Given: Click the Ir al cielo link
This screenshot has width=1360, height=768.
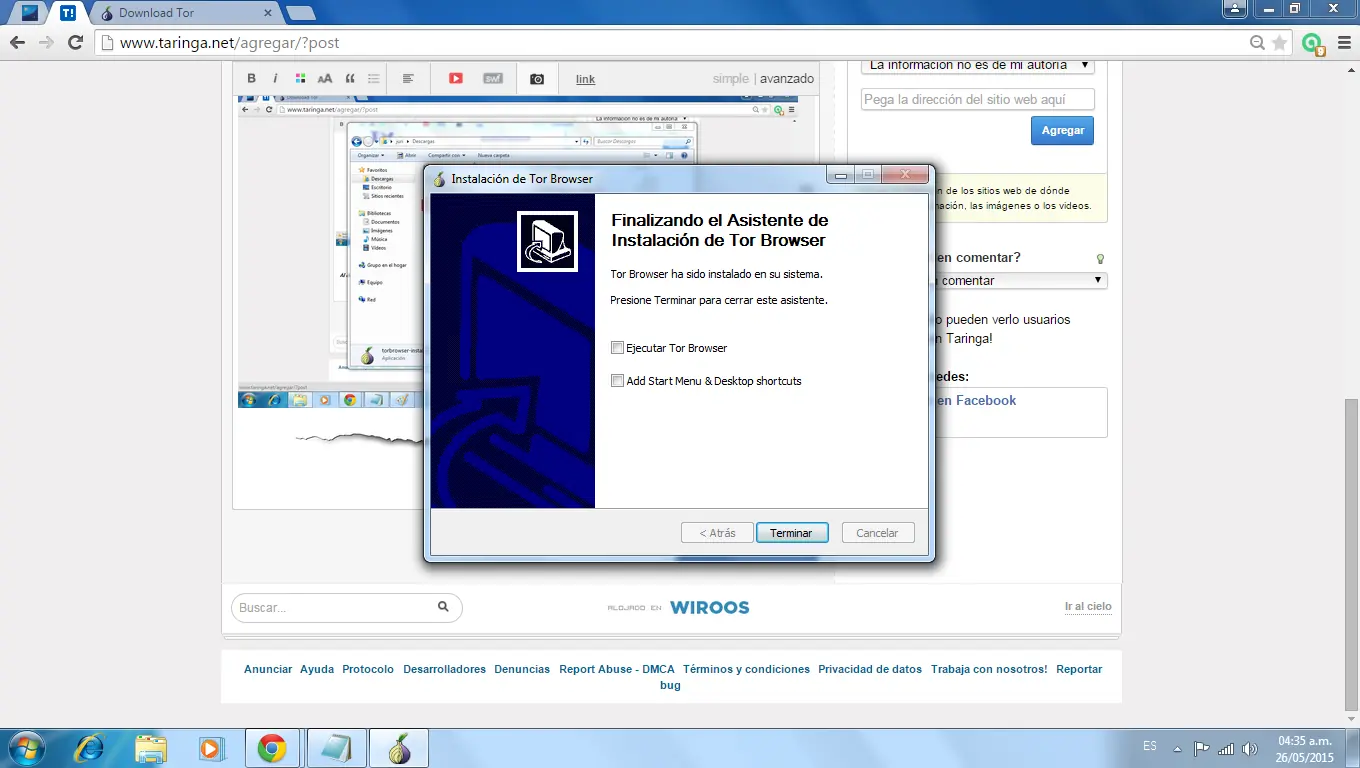Looking at the screenshot, I should pos(1088,607).
